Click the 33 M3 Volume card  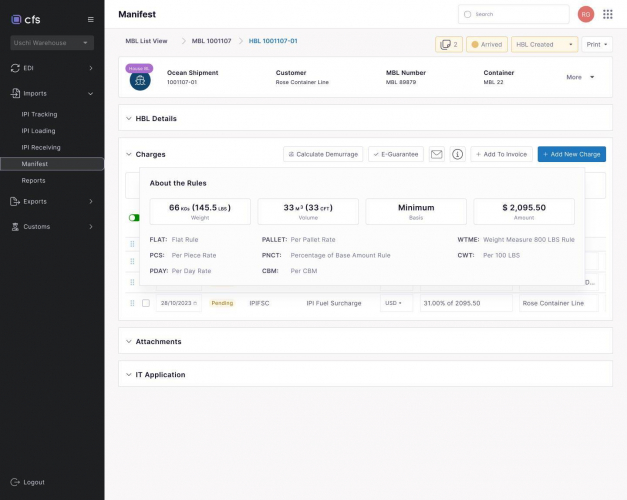point(308,212)
